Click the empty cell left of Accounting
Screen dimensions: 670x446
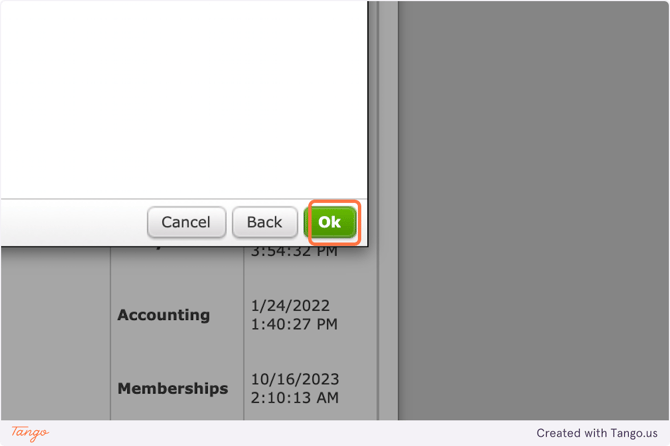pos(55,315)
